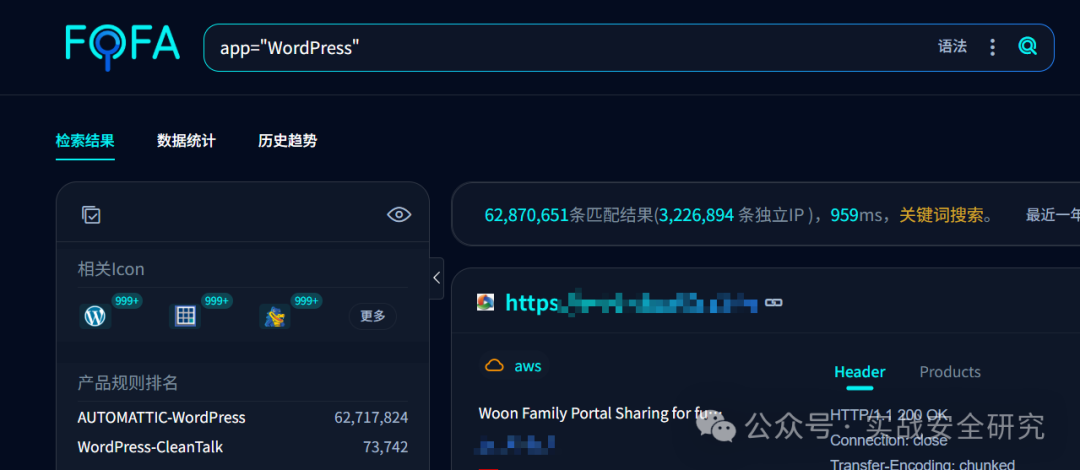Image resolution: width=1080 pixels, height=470 pixels.
Task: Click the 3,226,894 unique IP count
Action: coord(696,215)
